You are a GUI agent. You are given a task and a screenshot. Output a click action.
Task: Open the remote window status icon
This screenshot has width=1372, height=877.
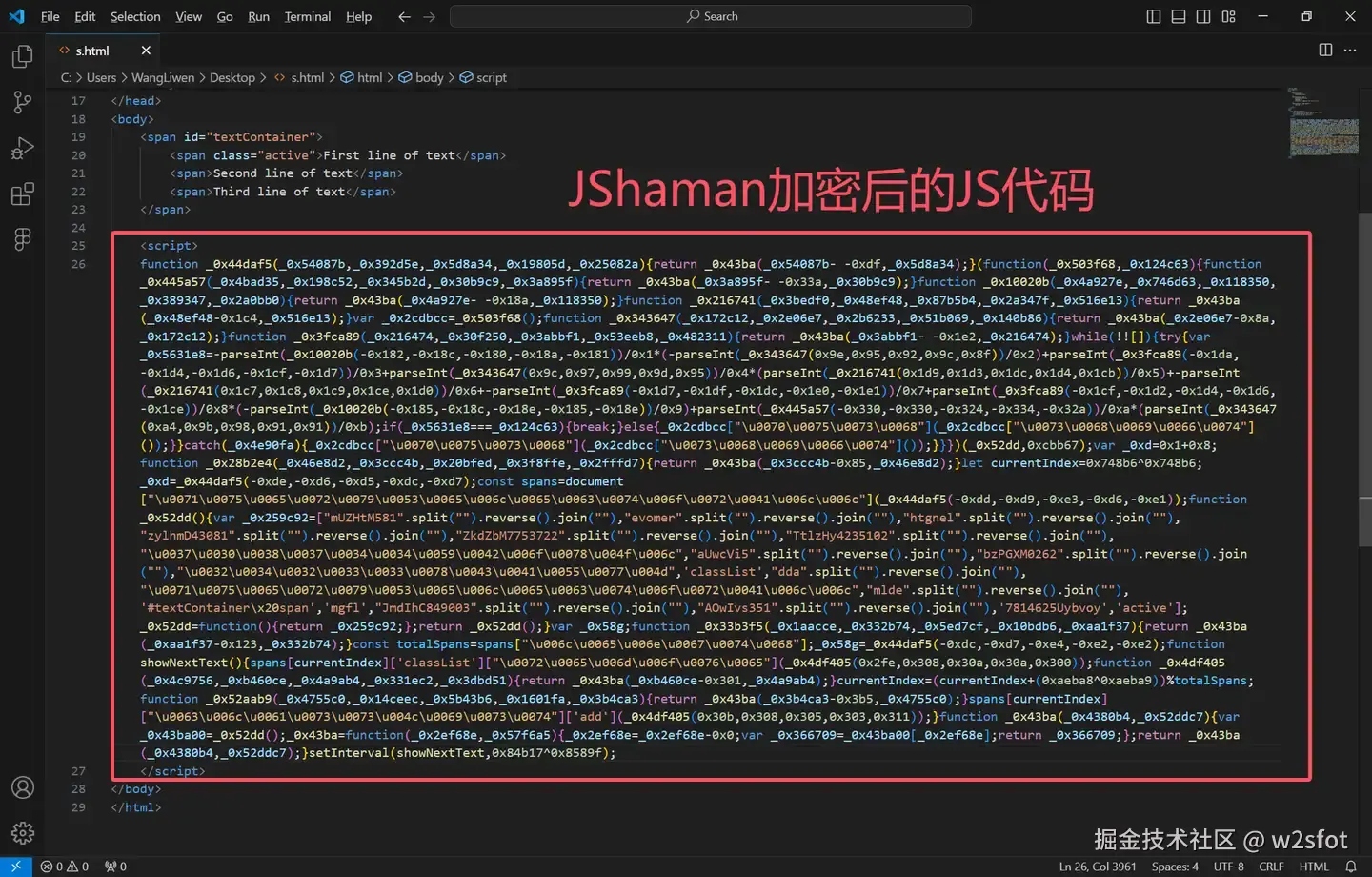point(15,867)
